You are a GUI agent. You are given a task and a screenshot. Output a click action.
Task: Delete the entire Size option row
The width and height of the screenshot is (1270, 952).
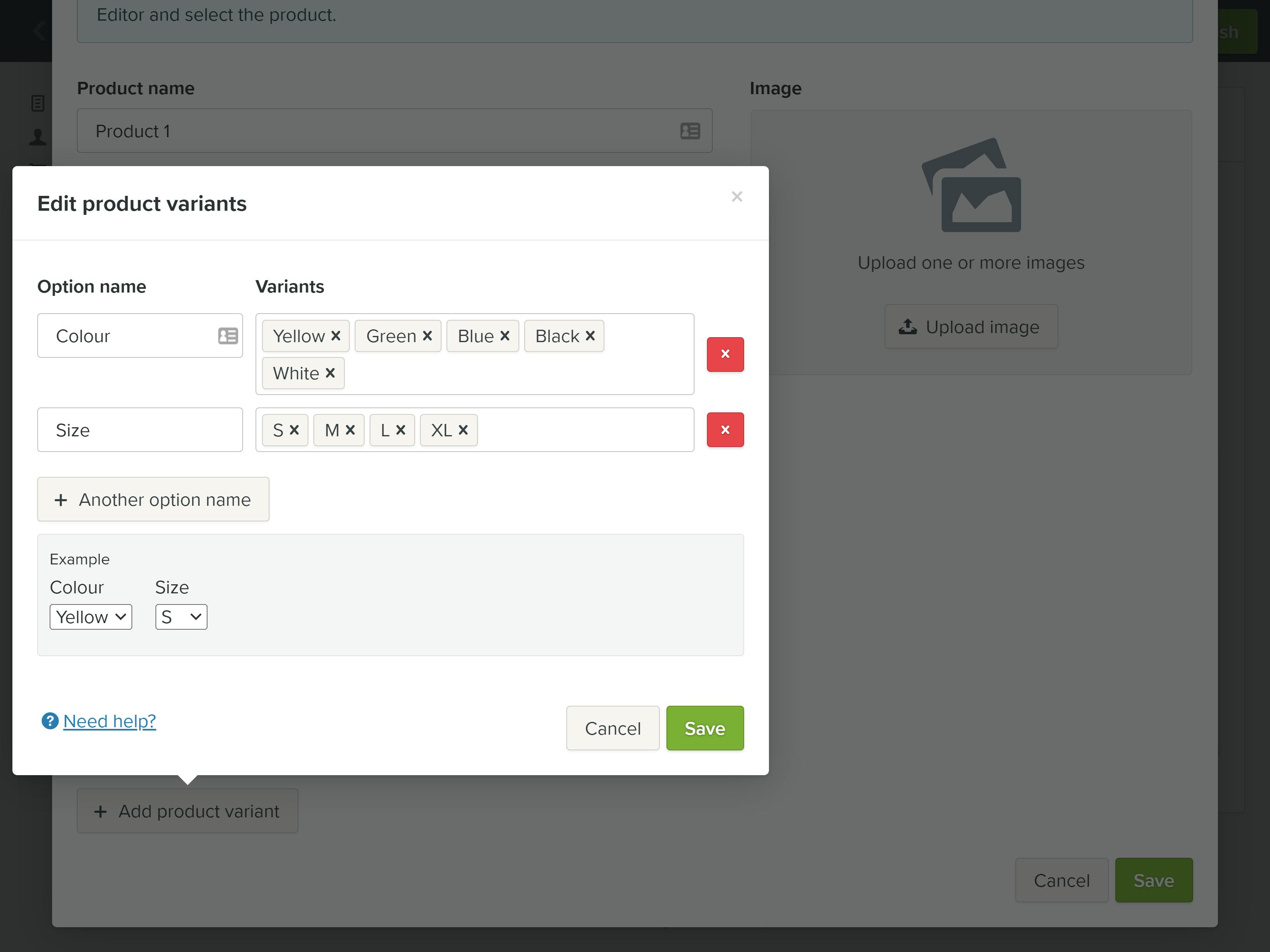pos(725,430)
